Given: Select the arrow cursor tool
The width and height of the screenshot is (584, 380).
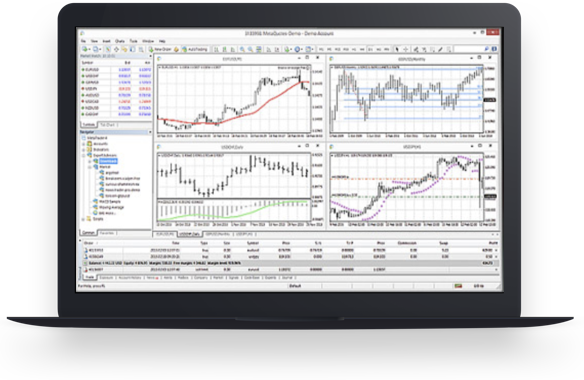Looking at the screenshot, I should (x=397, y=49).
